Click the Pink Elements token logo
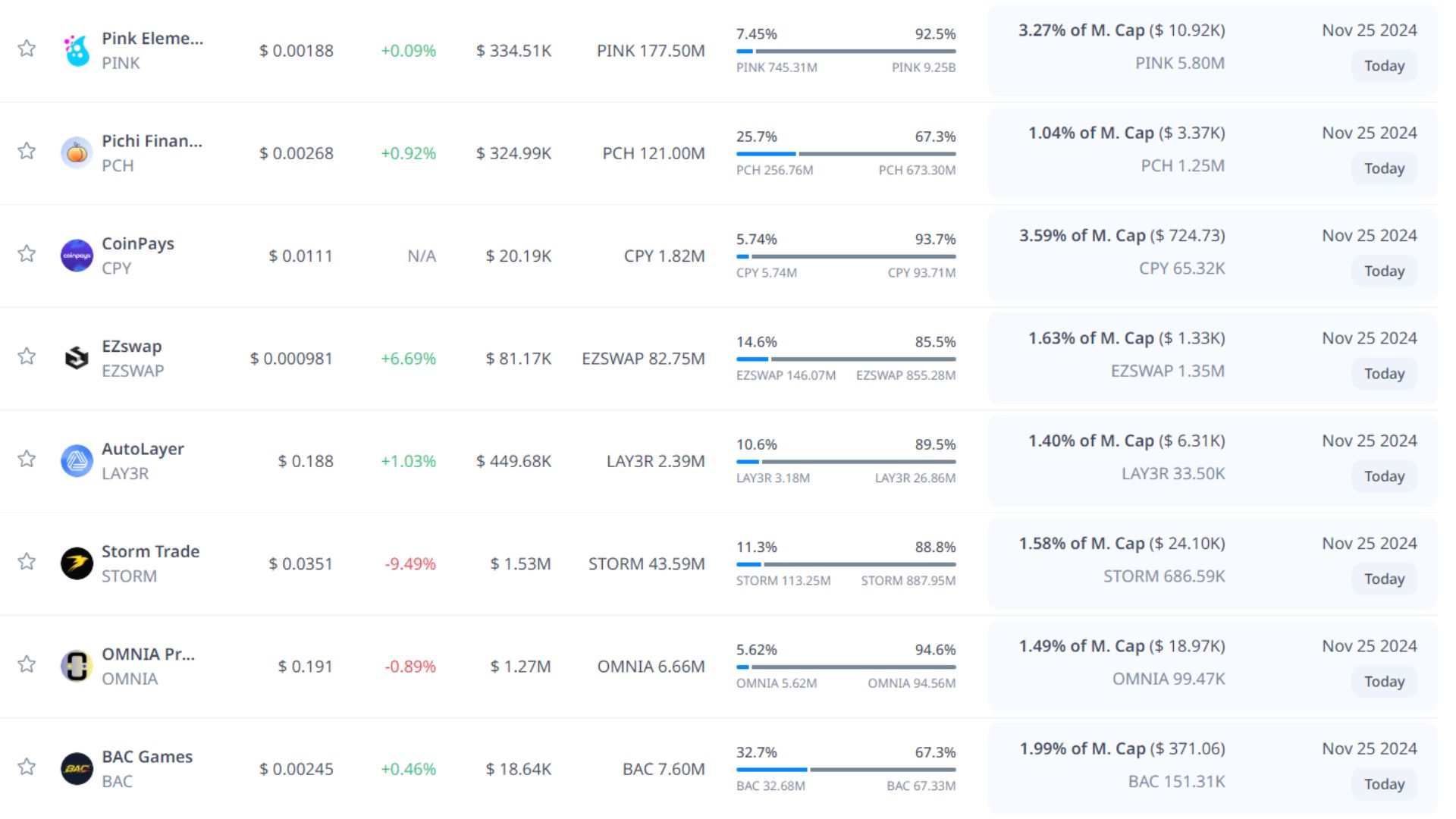The image size is (1456, 819). [77, 51]
